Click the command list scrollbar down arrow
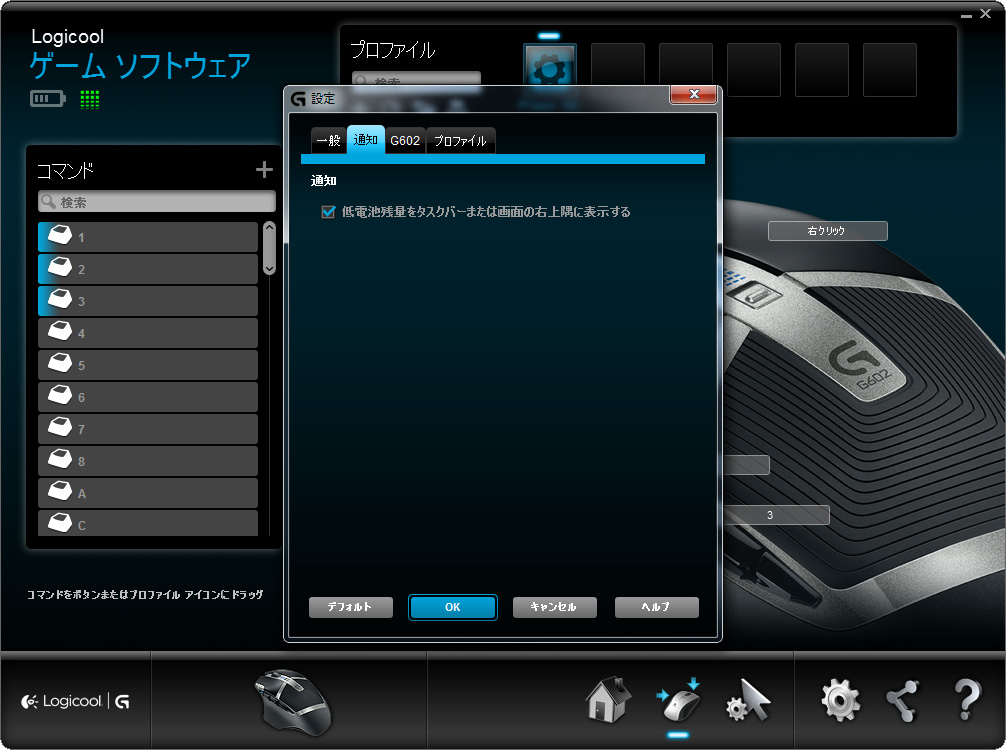The height and width of the screenshot is (750, 1006). 269,269
